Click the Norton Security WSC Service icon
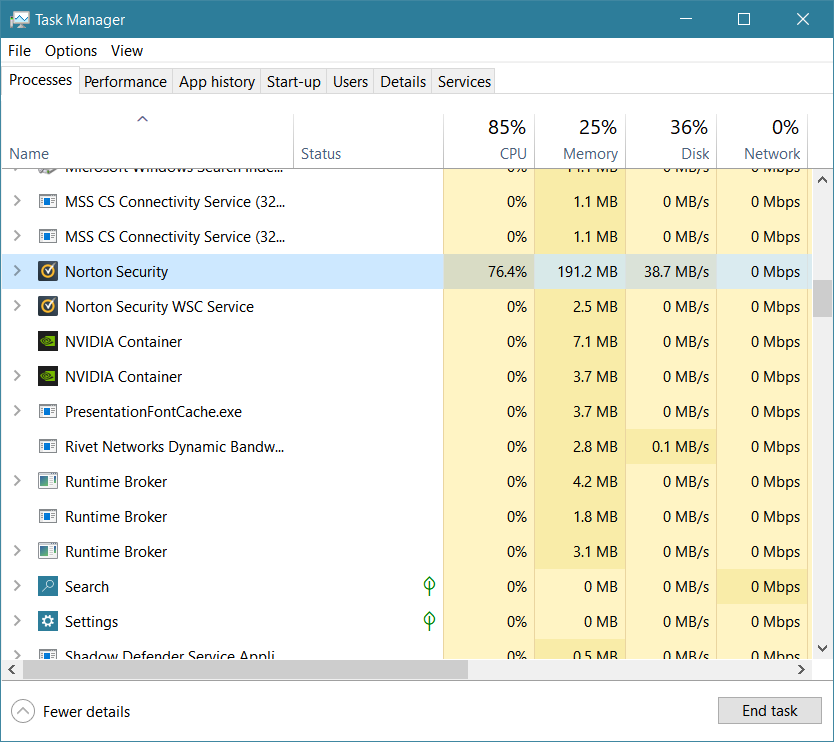The image size is (834, 742). (47, 307)
